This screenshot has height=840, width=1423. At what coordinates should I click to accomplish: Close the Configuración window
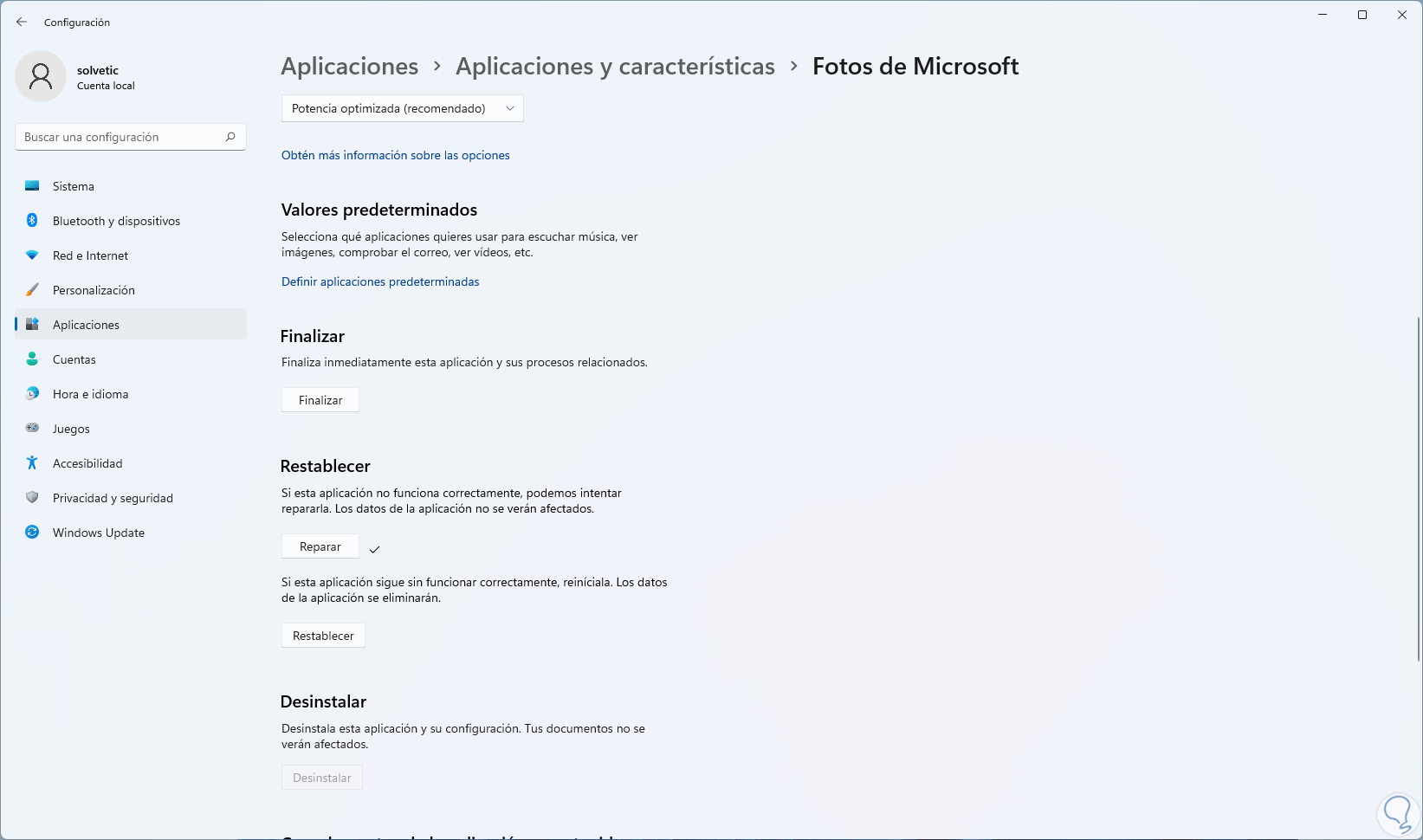tap(1402, 15)
